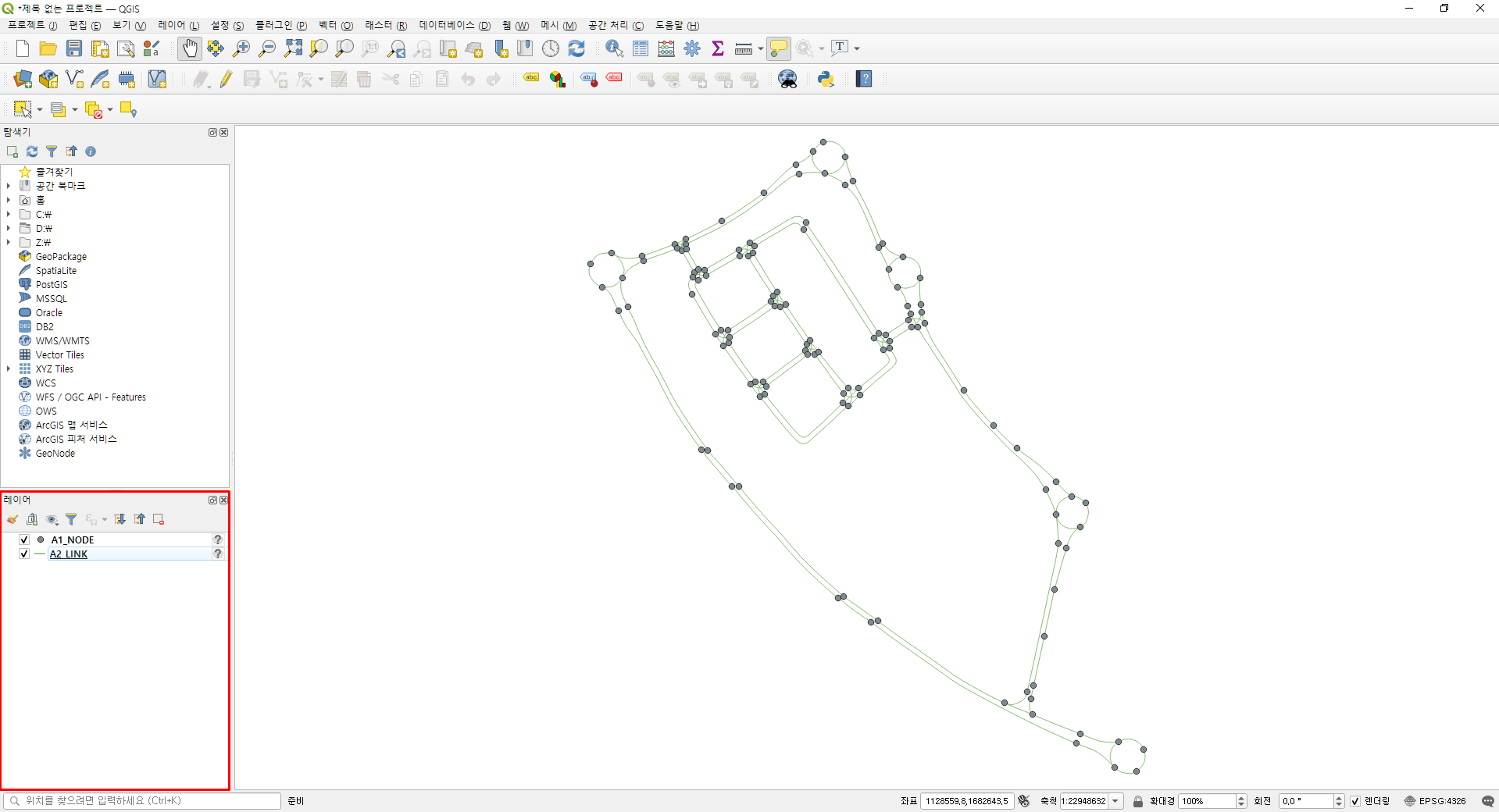This screenshot has height=812, width=1499.
Task: Open the attribute table
Action: pyautogui.click(x=641, y=48)
